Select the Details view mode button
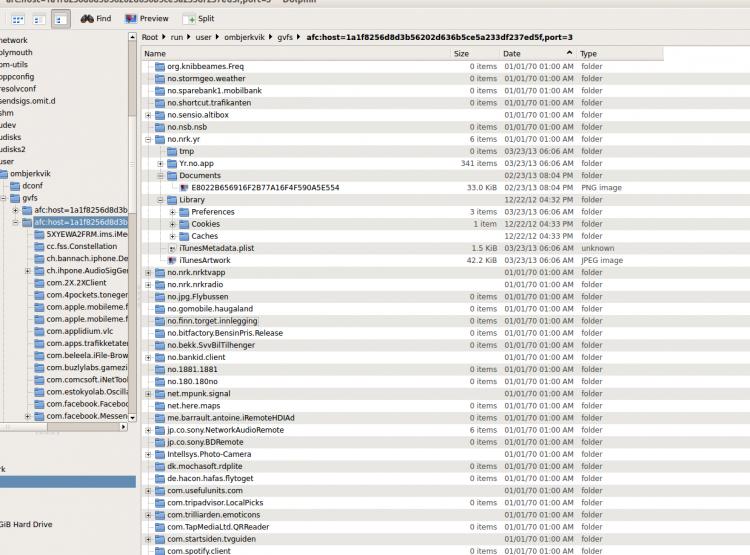The height and width of the screenshot is (555, 750). (60, 20)
